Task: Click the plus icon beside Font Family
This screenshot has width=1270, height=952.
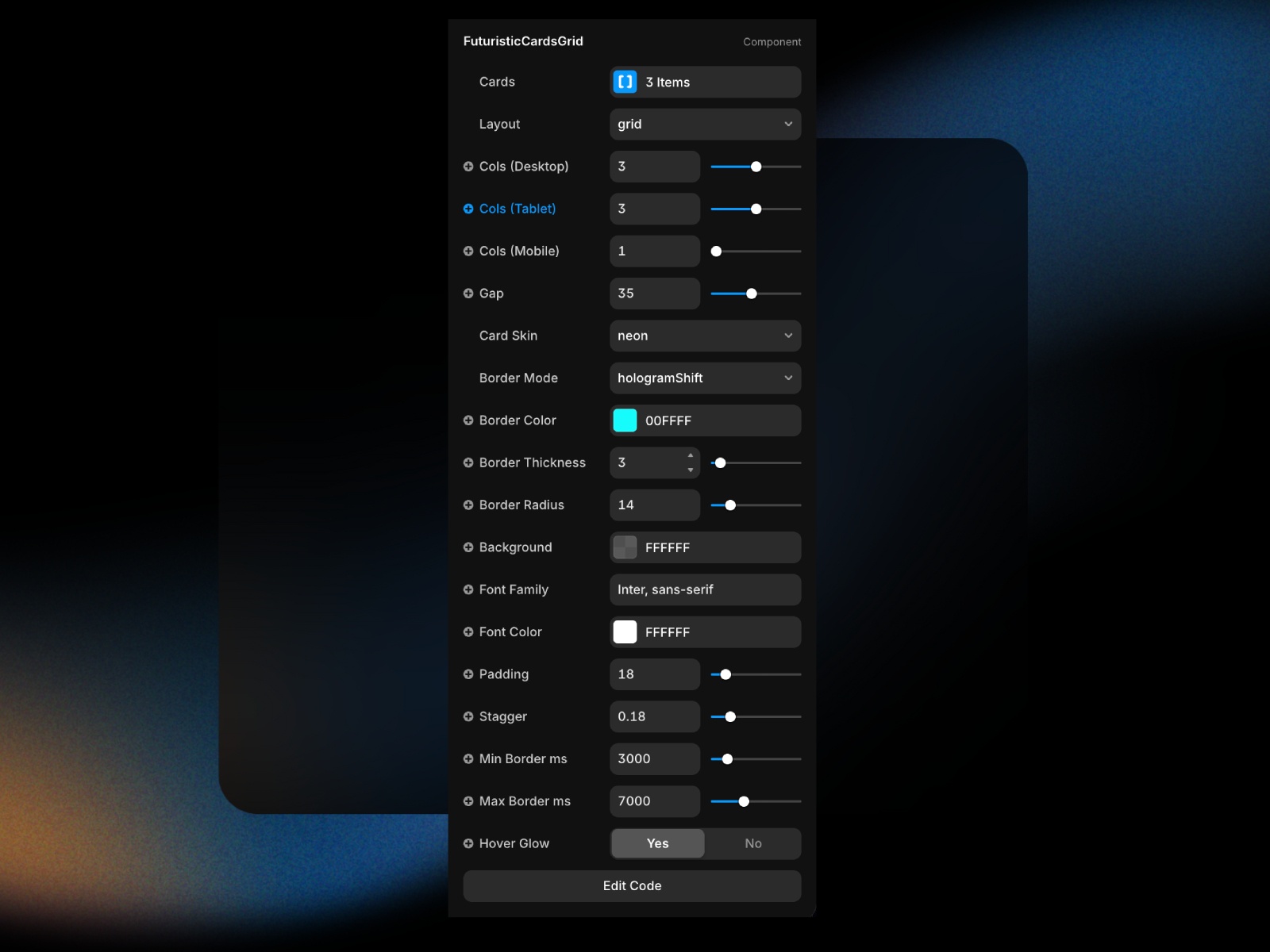Action: pyautogui.click(x=468, y=589)
